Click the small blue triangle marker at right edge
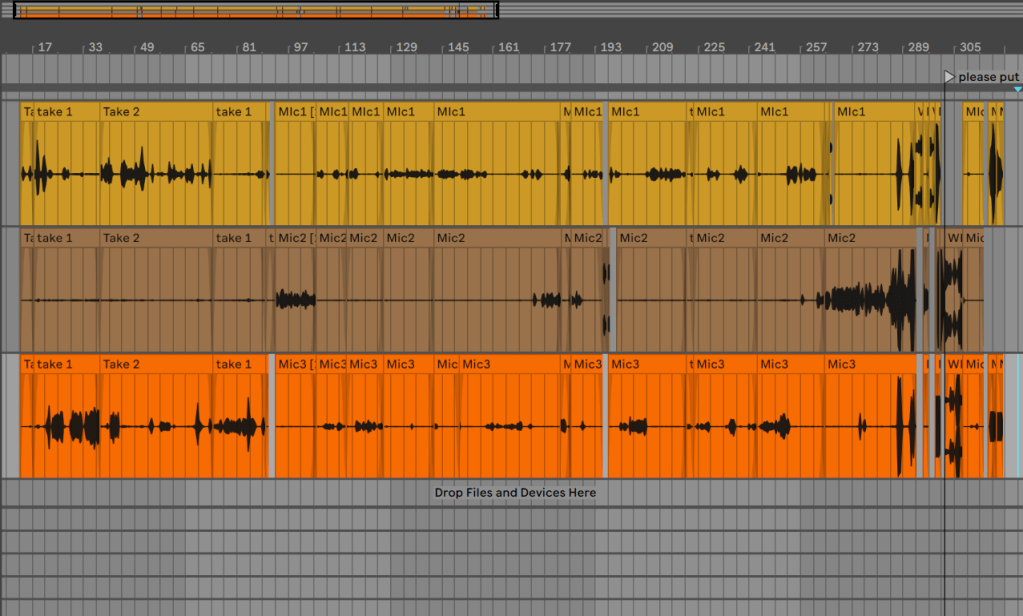 tap(1017, 90)
